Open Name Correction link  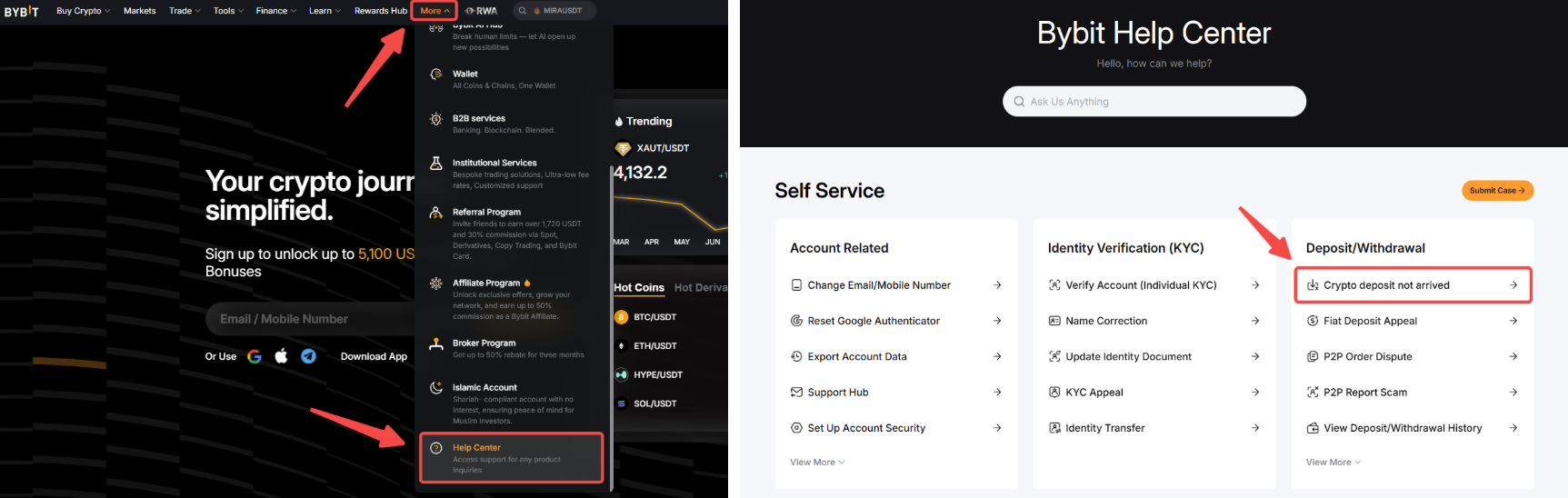click(x=1154, y=321)
